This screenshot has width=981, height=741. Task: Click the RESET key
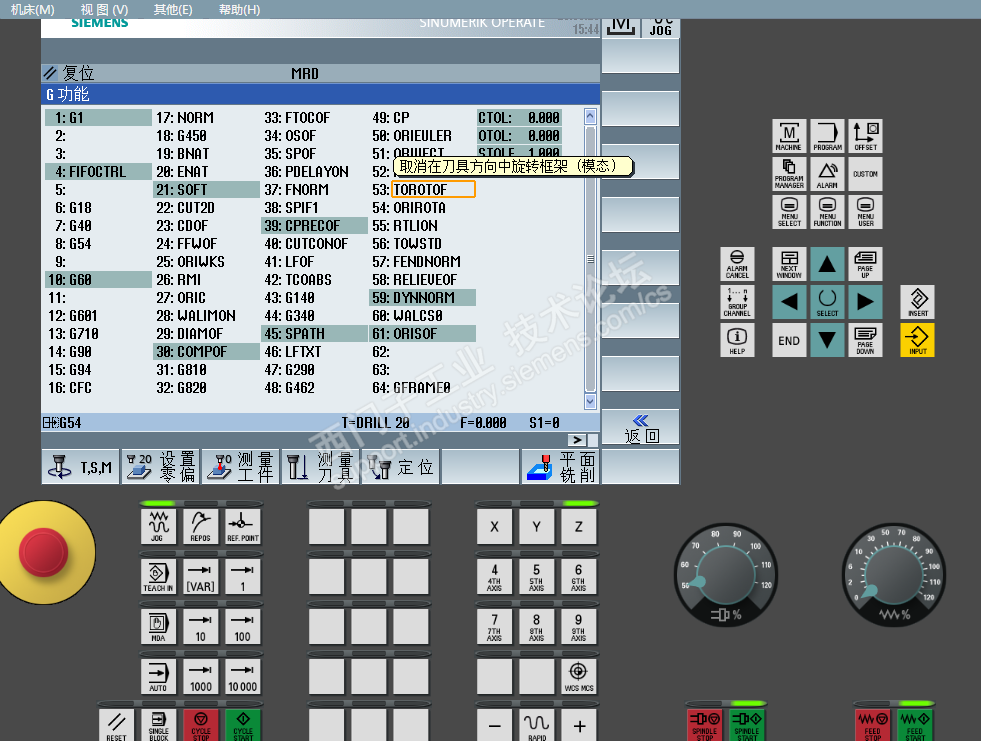coord(116,725)
